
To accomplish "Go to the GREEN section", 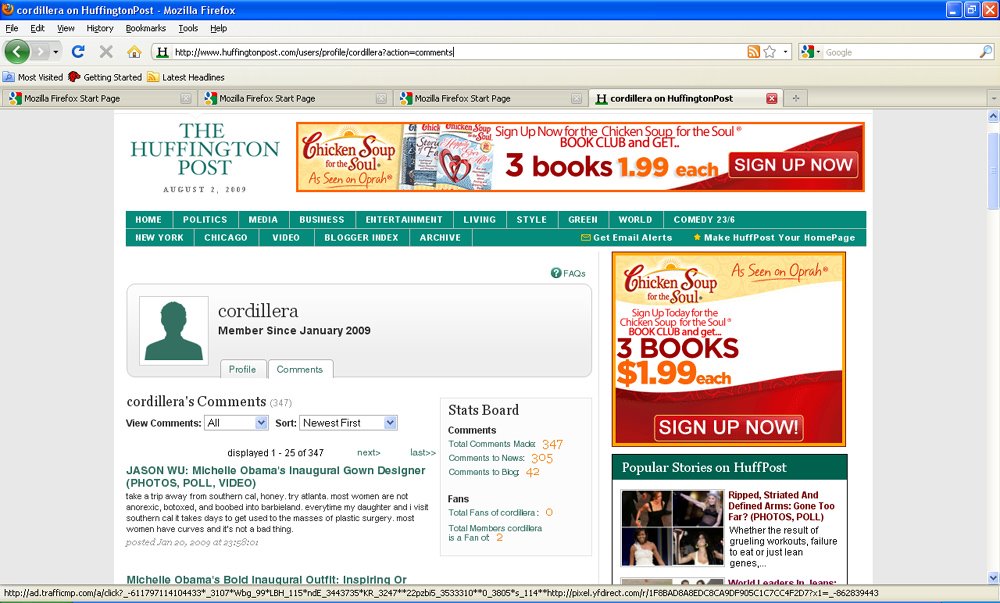I will [x=583, y=219].
